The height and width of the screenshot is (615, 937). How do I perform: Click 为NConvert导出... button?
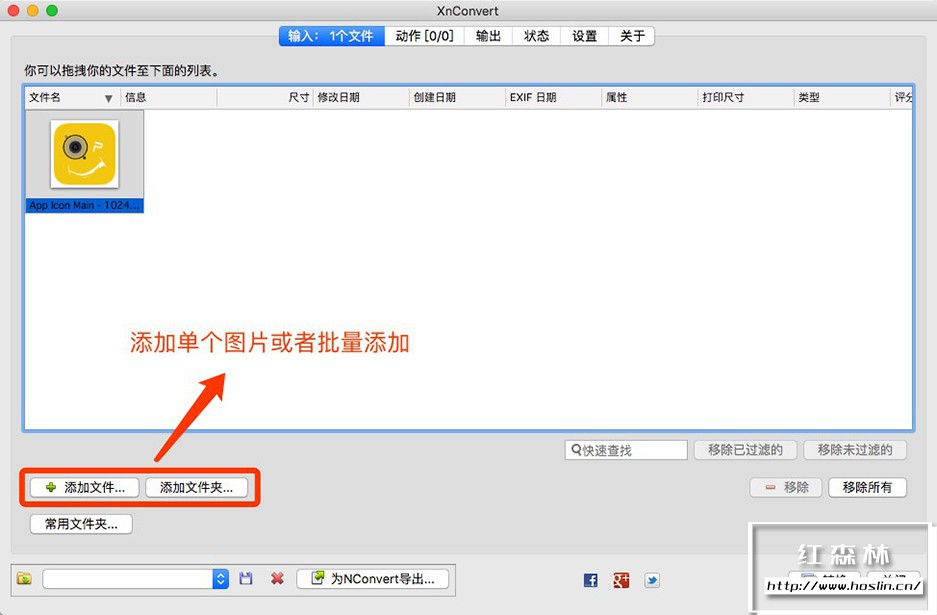[373, 579]
